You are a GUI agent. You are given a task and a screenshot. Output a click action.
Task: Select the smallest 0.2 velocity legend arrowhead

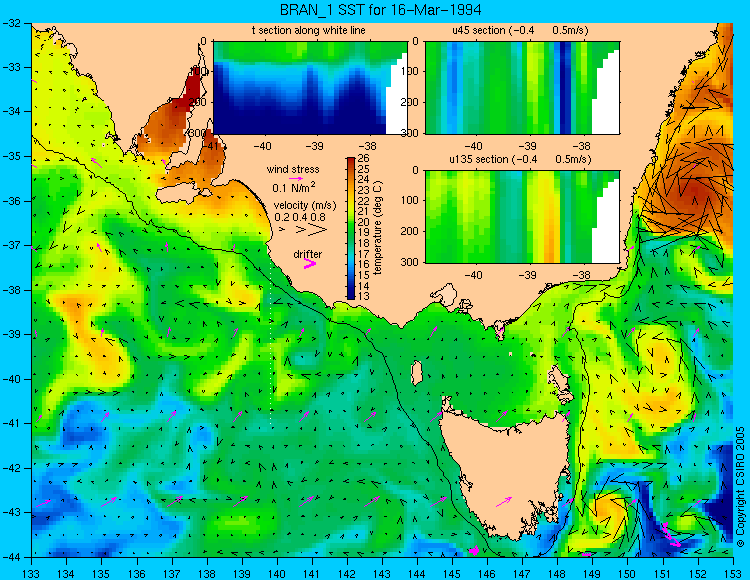(x=282, y=230)
